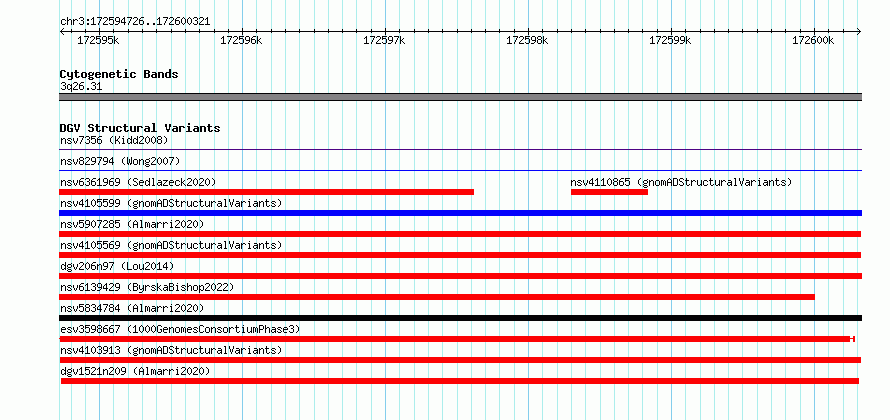The width and height of the screenshot is (890, 420).
Task: Click the thin blue line of nsv829794
Action: [460, 170]
